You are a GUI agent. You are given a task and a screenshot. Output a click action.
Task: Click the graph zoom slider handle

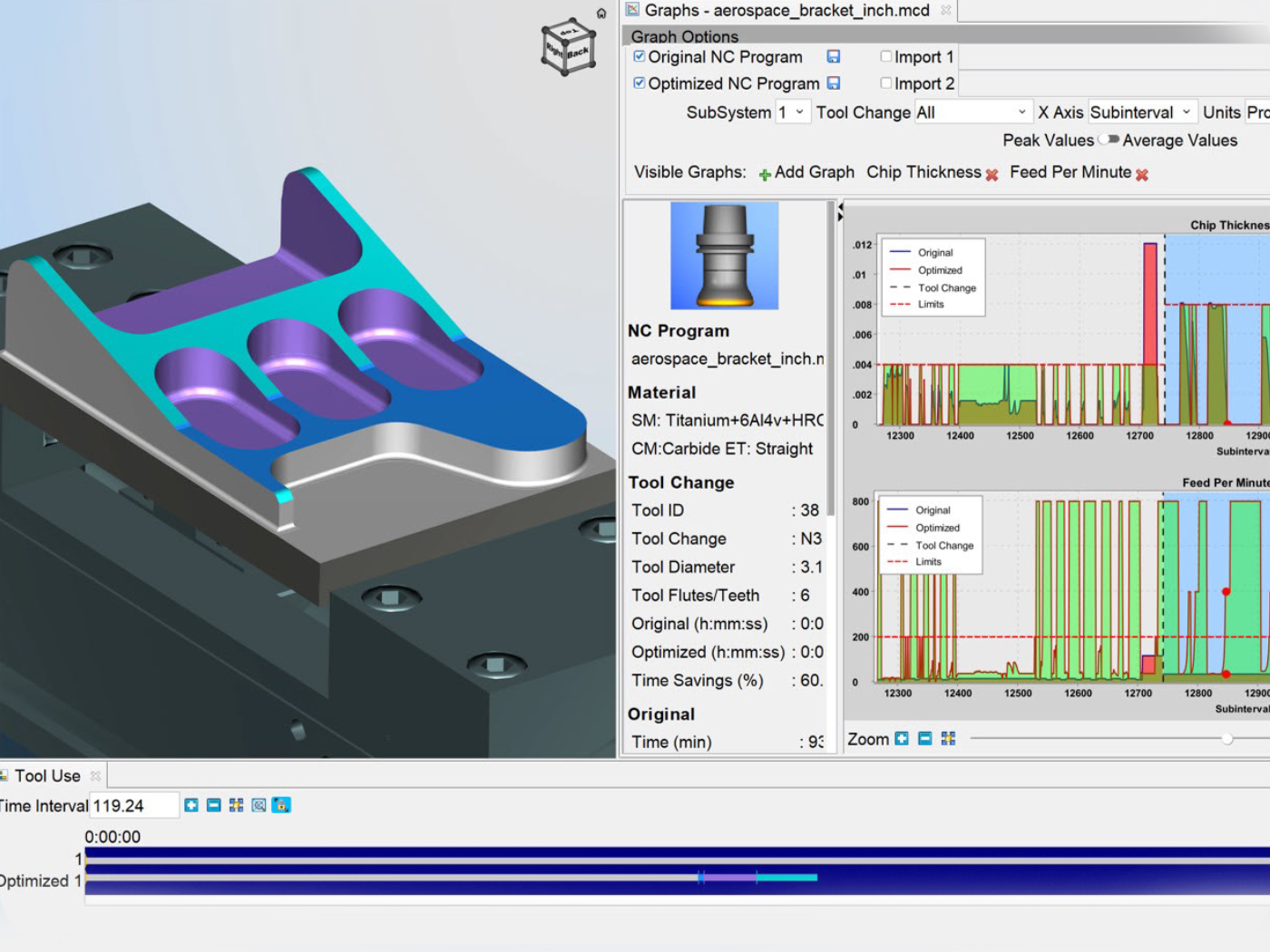[1226, 739]
